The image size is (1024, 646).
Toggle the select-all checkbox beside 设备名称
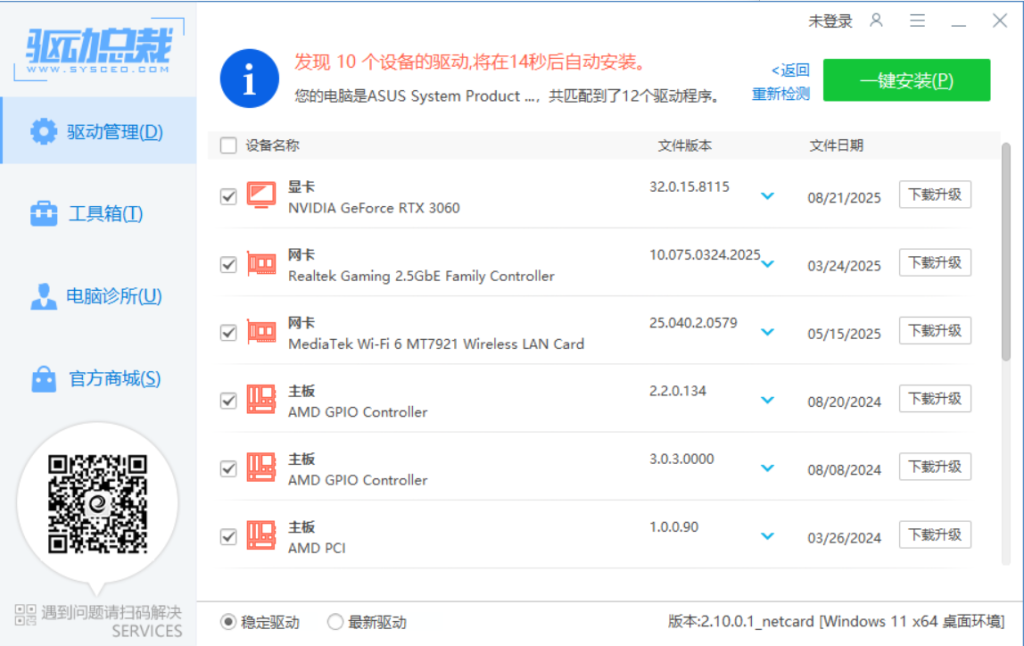(228, 145)
